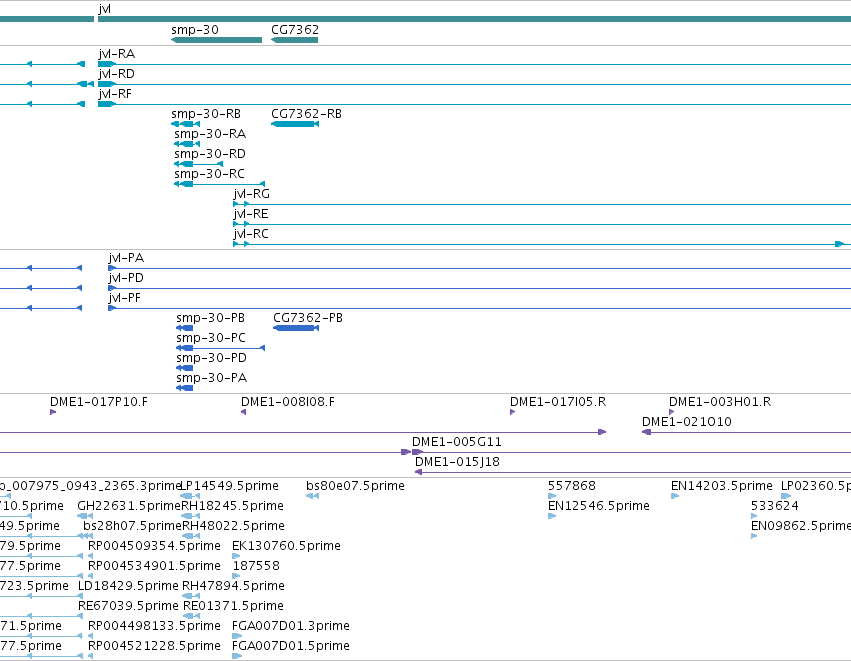Click the 557868 feature label
This screenshot has width=851, height=661.
571,486
